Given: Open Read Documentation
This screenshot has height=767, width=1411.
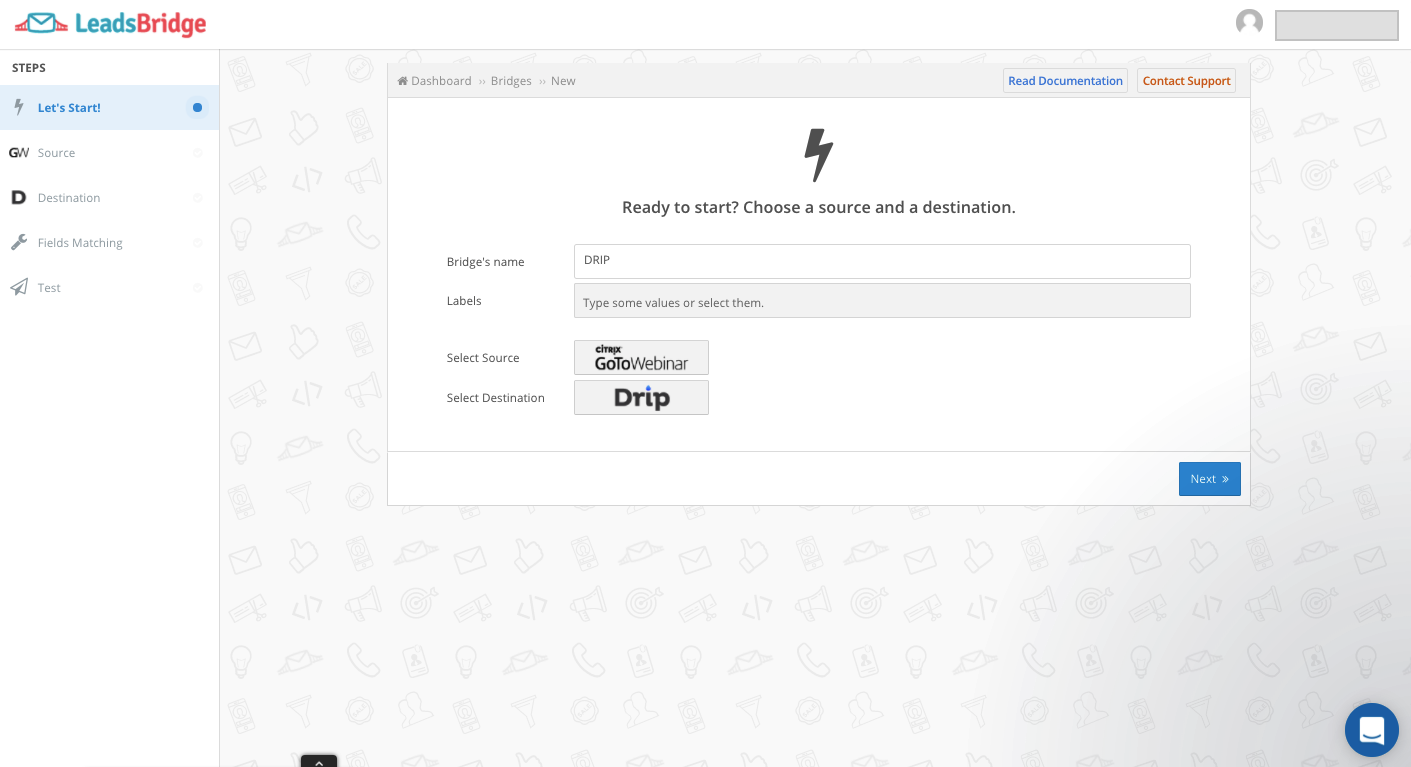Looking at the screenshot, I should [1065, 81].
